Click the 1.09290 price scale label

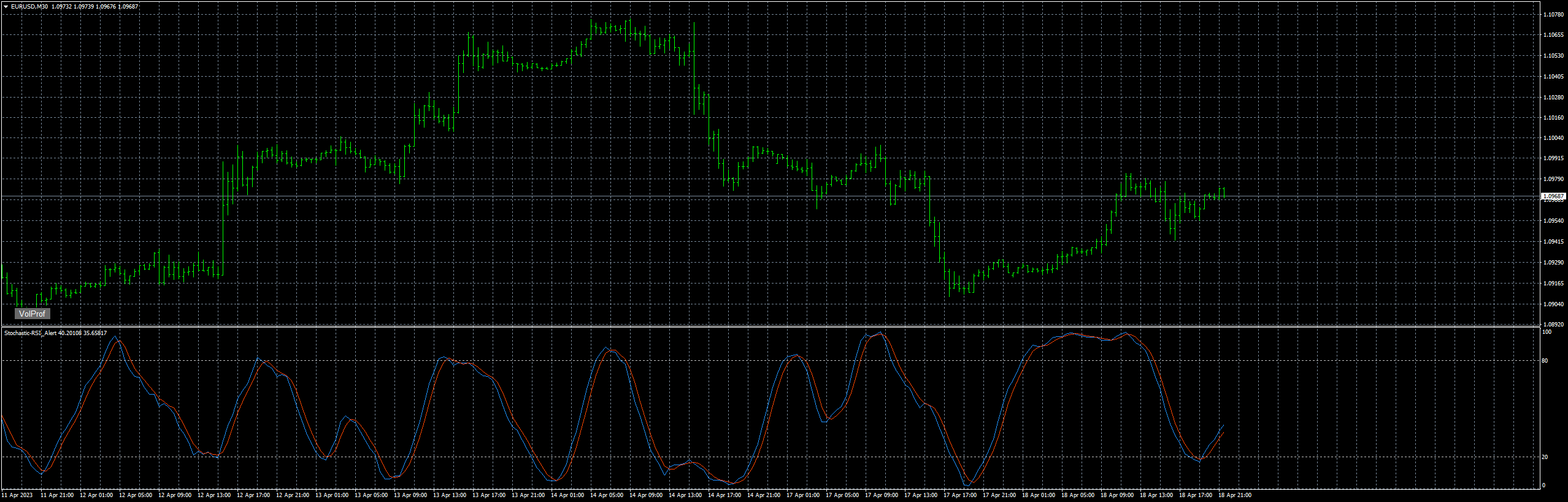1553,263
